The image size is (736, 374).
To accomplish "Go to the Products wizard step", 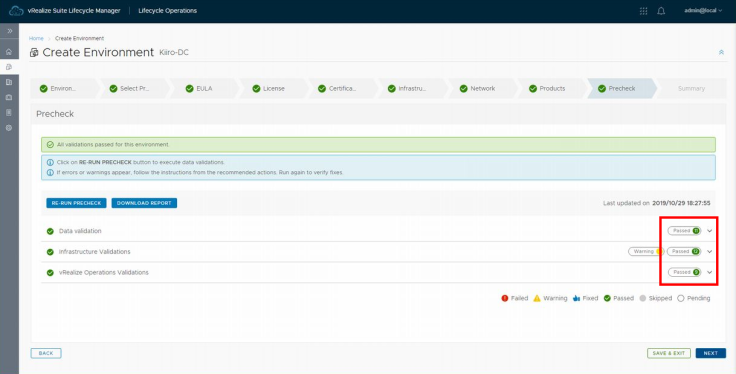I will click(x=551, y=88).
